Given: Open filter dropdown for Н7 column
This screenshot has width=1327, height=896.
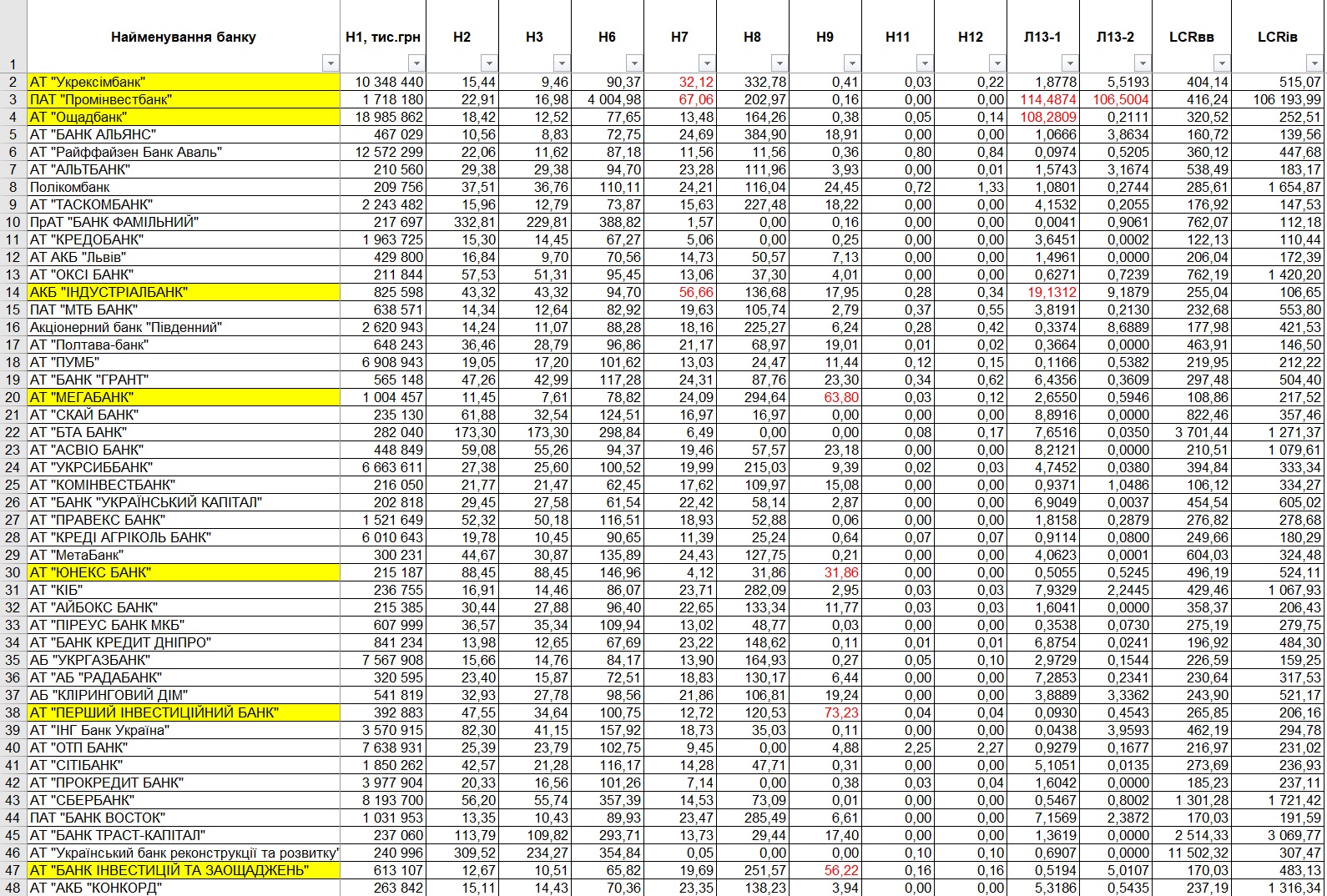Looking at the screenshot, I should click(707, 63).
